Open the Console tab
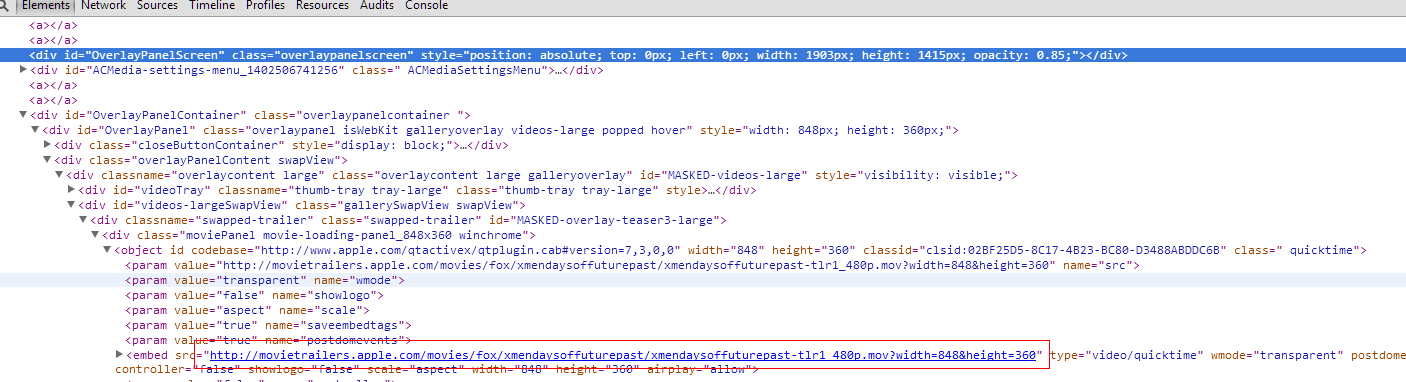The height and width of the screenshot is (382, 1406). click(426, 5)
